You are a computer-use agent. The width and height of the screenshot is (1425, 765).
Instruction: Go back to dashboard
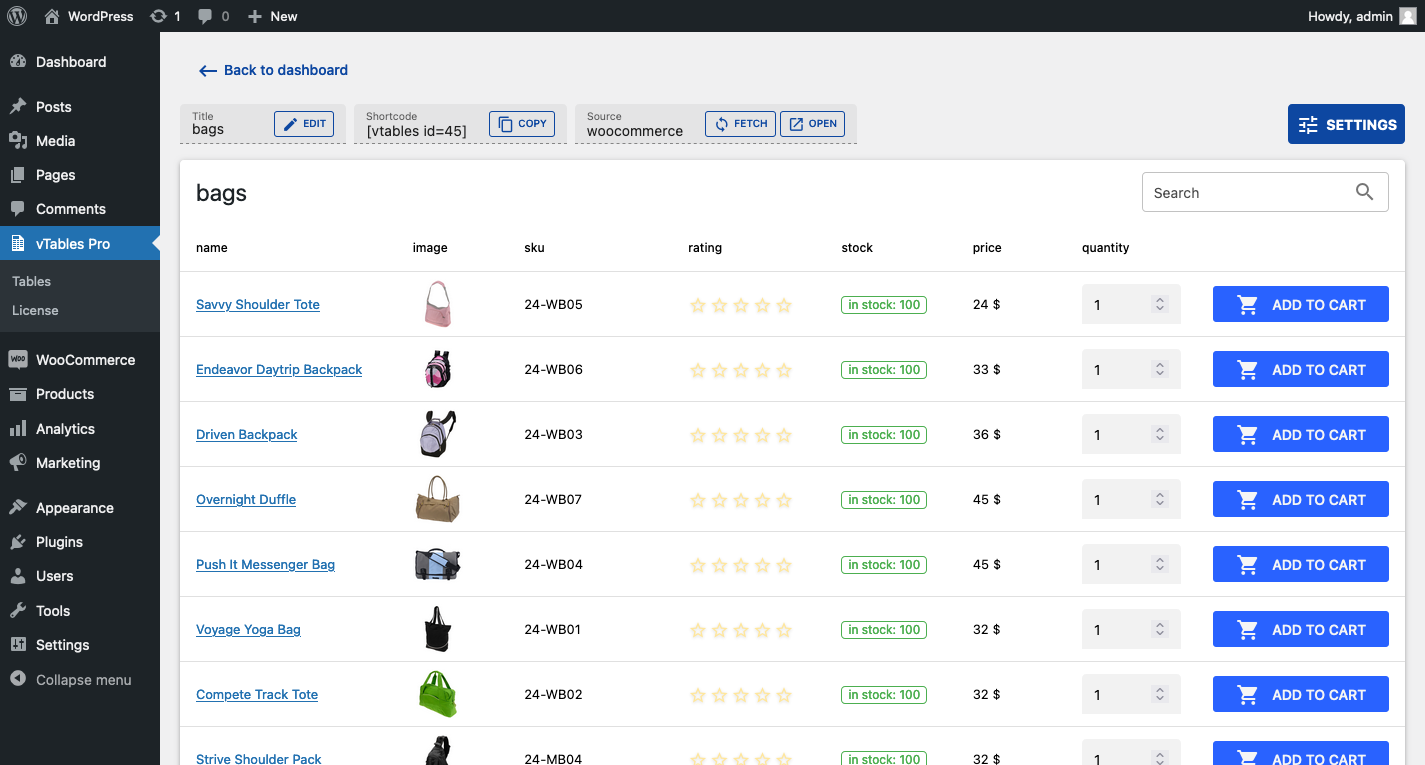pos(273,70)
